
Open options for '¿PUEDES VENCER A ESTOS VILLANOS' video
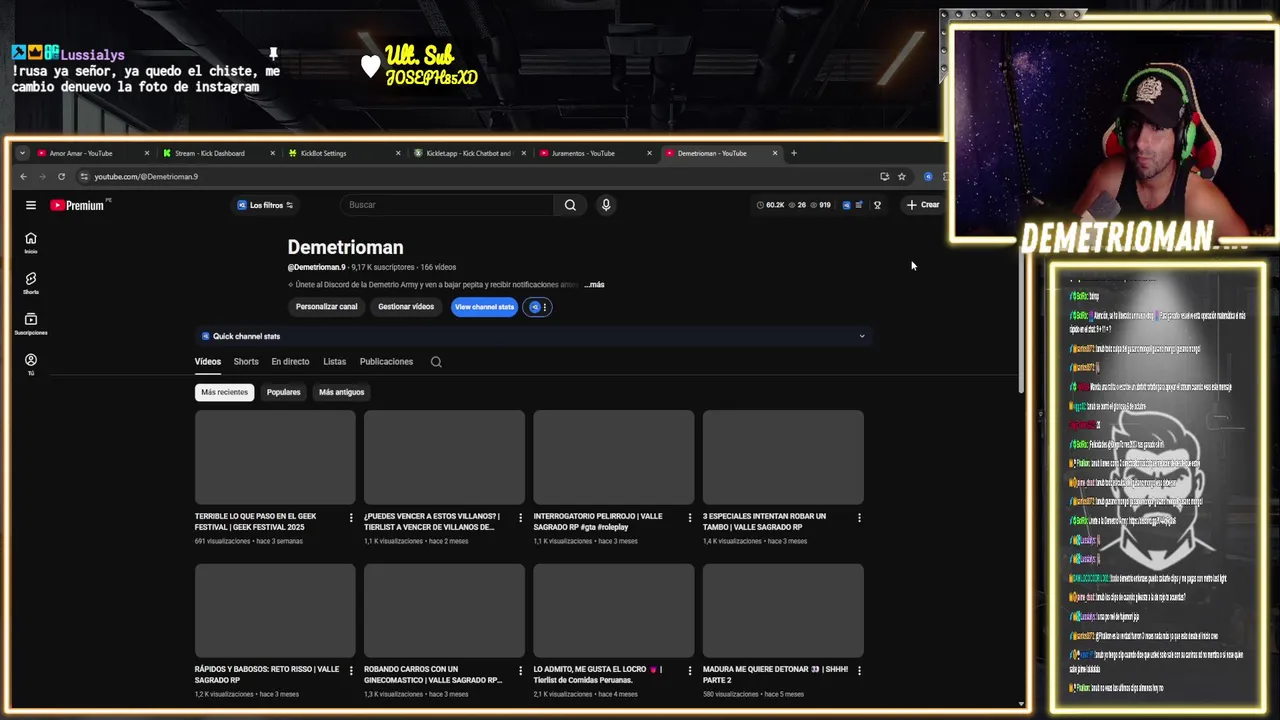pyautogui.click(x=520, y=517)
